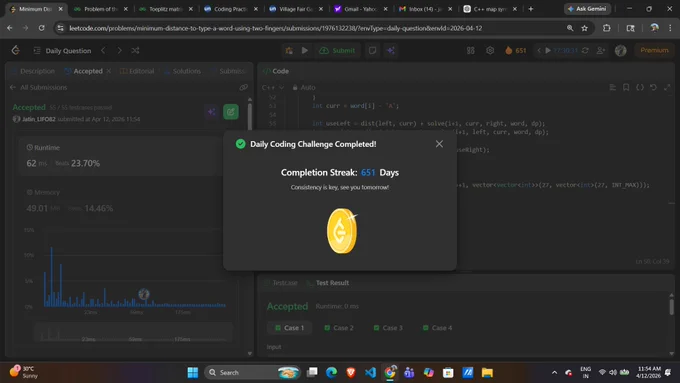This screenshot has height=383, width=680.
Task: Open the profile avatar menu
Action: 621,51
